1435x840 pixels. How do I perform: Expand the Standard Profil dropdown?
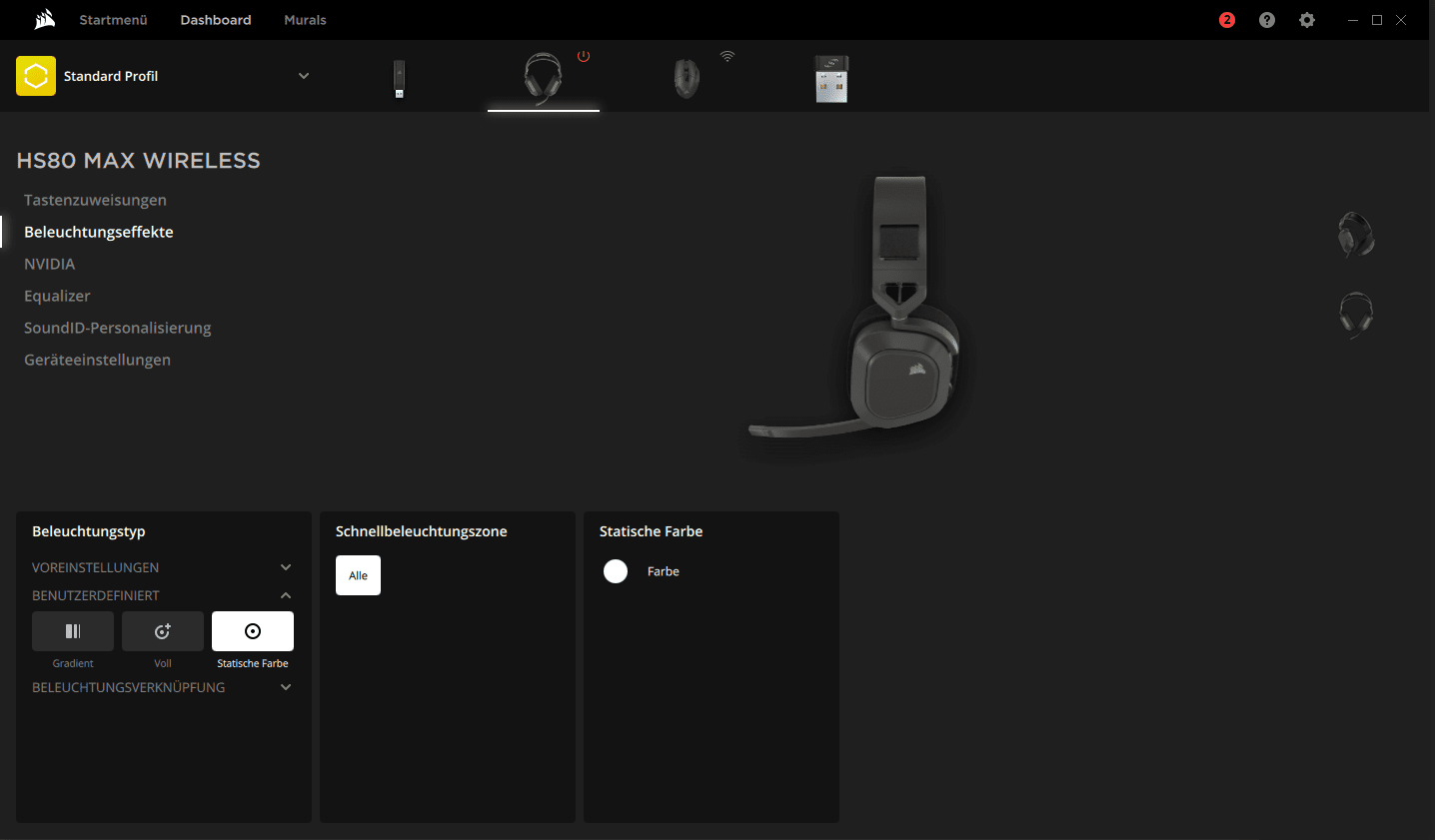coord(304,76)
